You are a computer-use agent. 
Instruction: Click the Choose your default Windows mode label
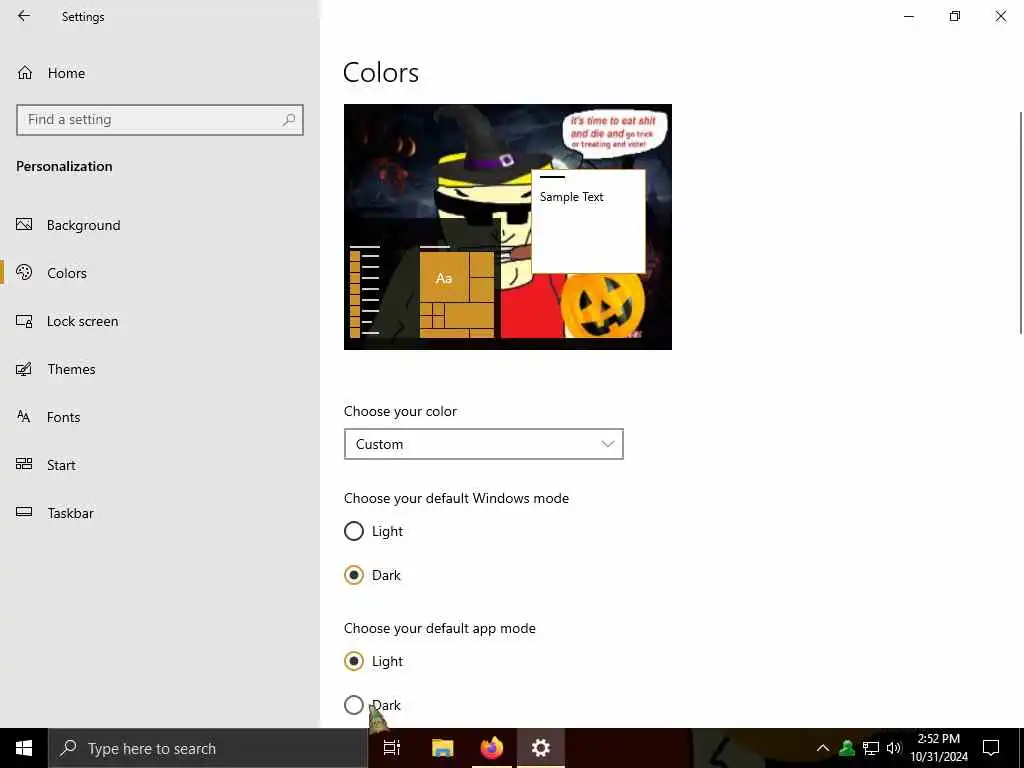tap(456, 498)
